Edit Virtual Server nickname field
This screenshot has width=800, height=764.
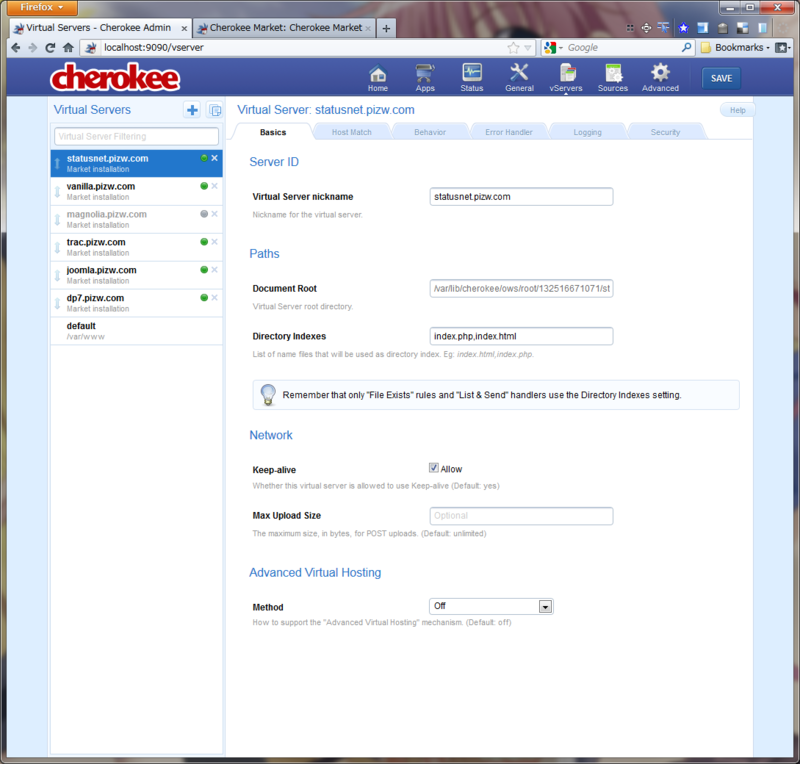point(521,196)
